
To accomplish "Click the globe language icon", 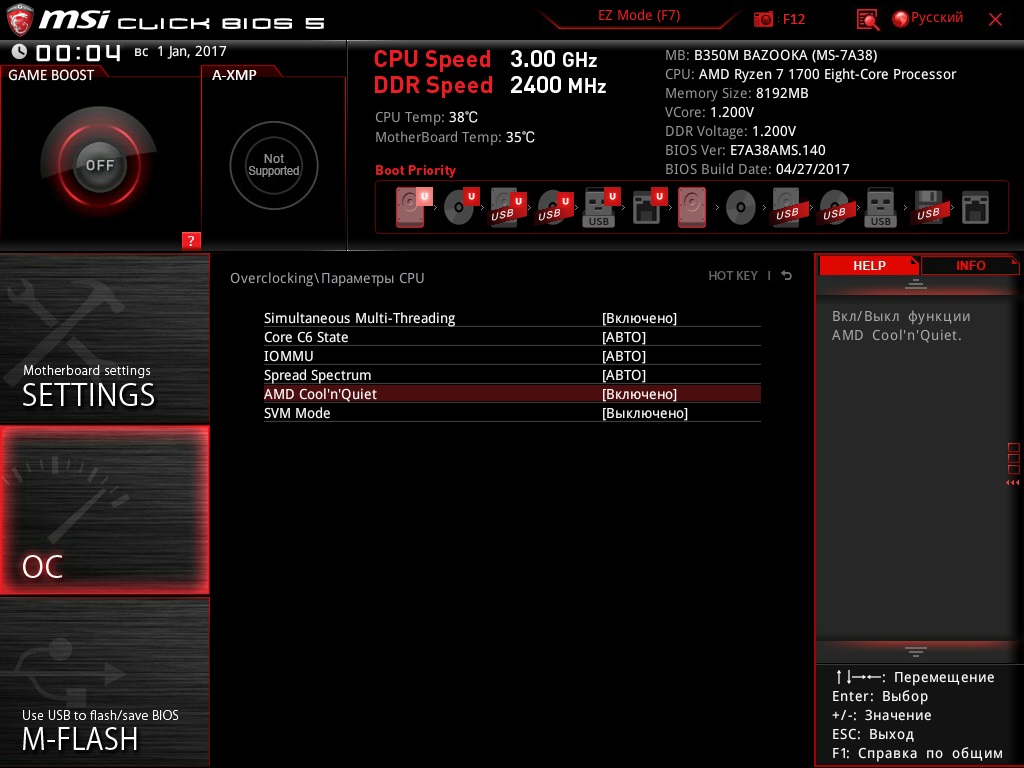I will coord(900,19).
